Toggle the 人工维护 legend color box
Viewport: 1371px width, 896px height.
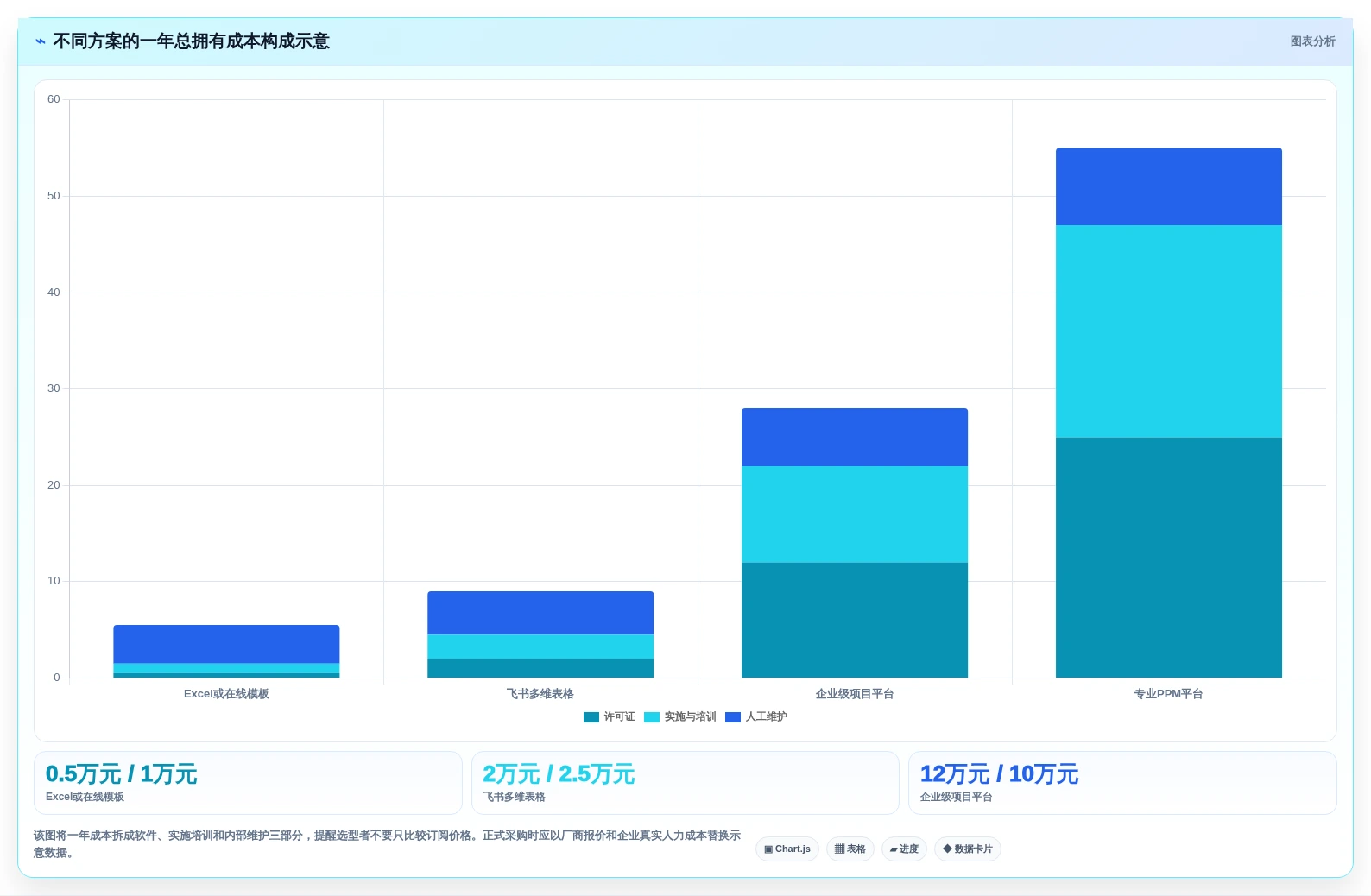click(x=733, y=717)
